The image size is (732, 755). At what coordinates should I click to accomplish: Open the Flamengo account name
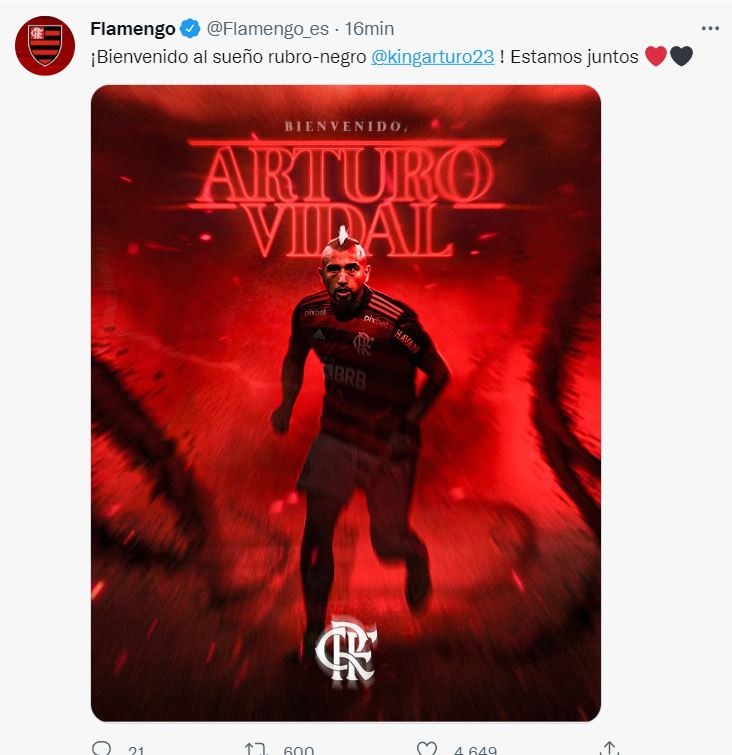[x=133, y=29]
